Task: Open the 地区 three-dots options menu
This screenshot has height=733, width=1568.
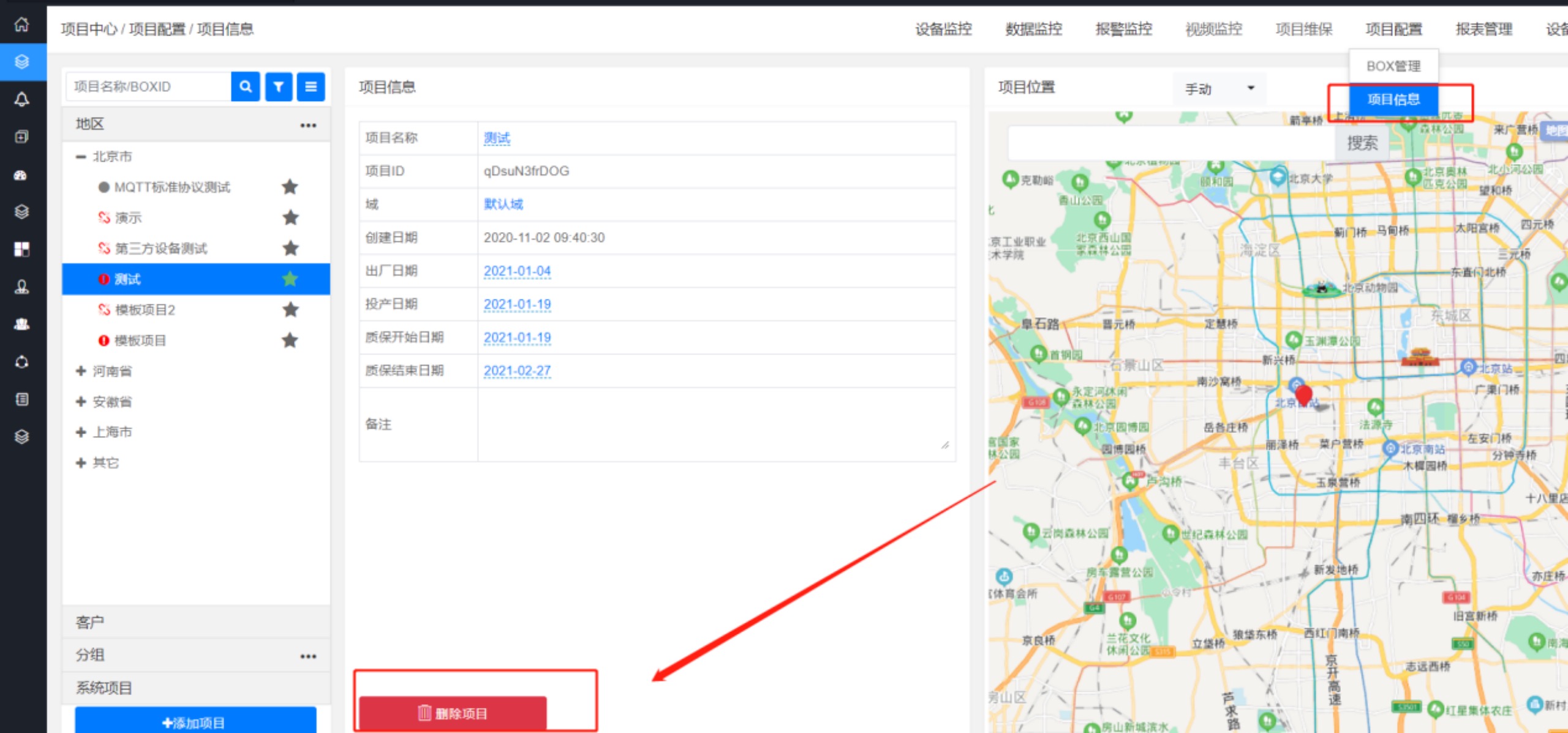Action: tap(308, 125)
